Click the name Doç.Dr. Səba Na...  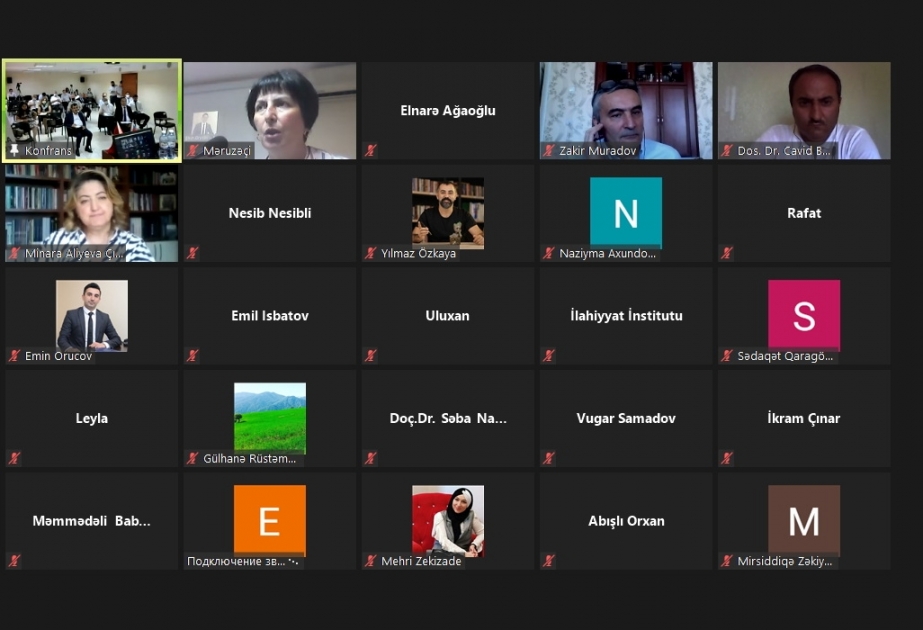(x=448, y=419)
